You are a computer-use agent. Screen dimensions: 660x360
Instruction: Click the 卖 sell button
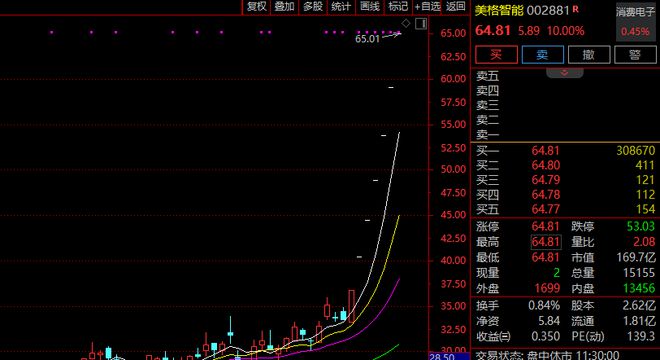click(x=543, y=55)
